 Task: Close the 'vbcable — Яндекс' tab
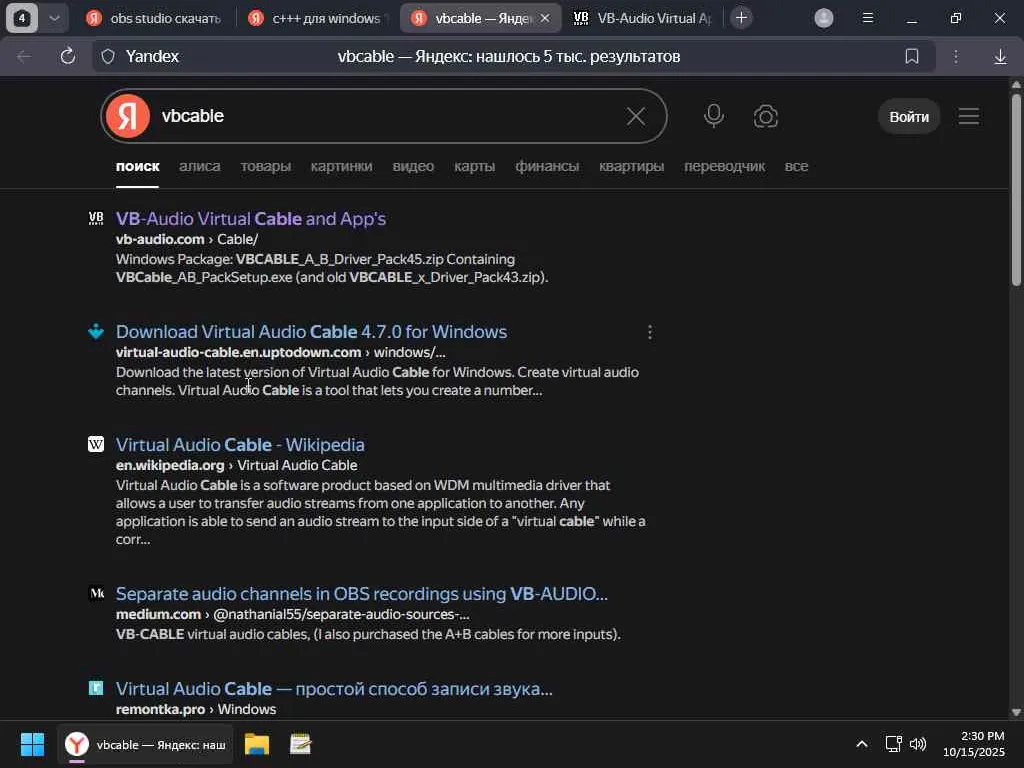tap(545, 18)
